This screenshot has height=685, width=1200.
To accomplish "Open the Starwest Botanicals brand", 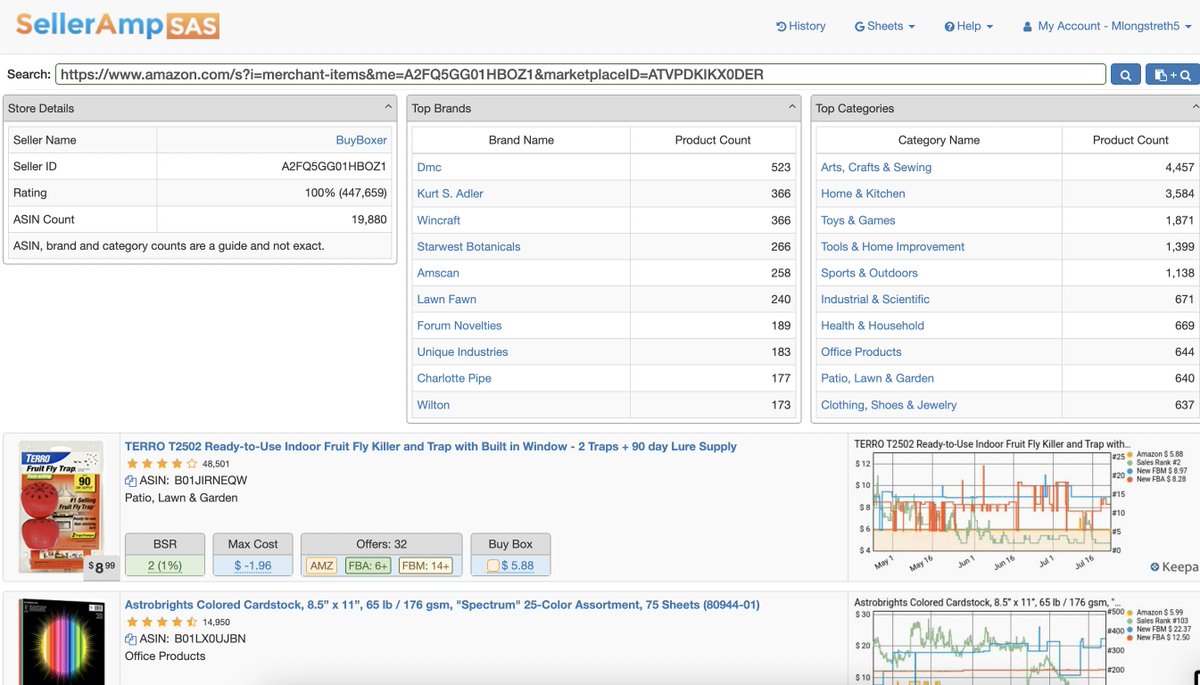I will [x=468, y=246].
